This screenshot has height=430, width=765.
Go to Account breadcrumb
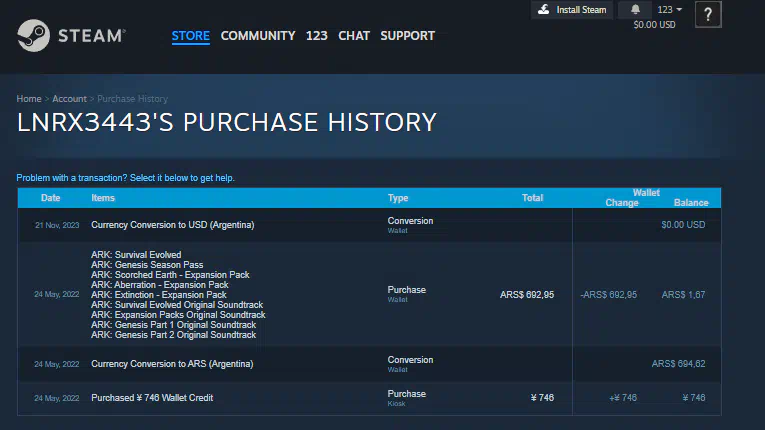coord(69,99)
